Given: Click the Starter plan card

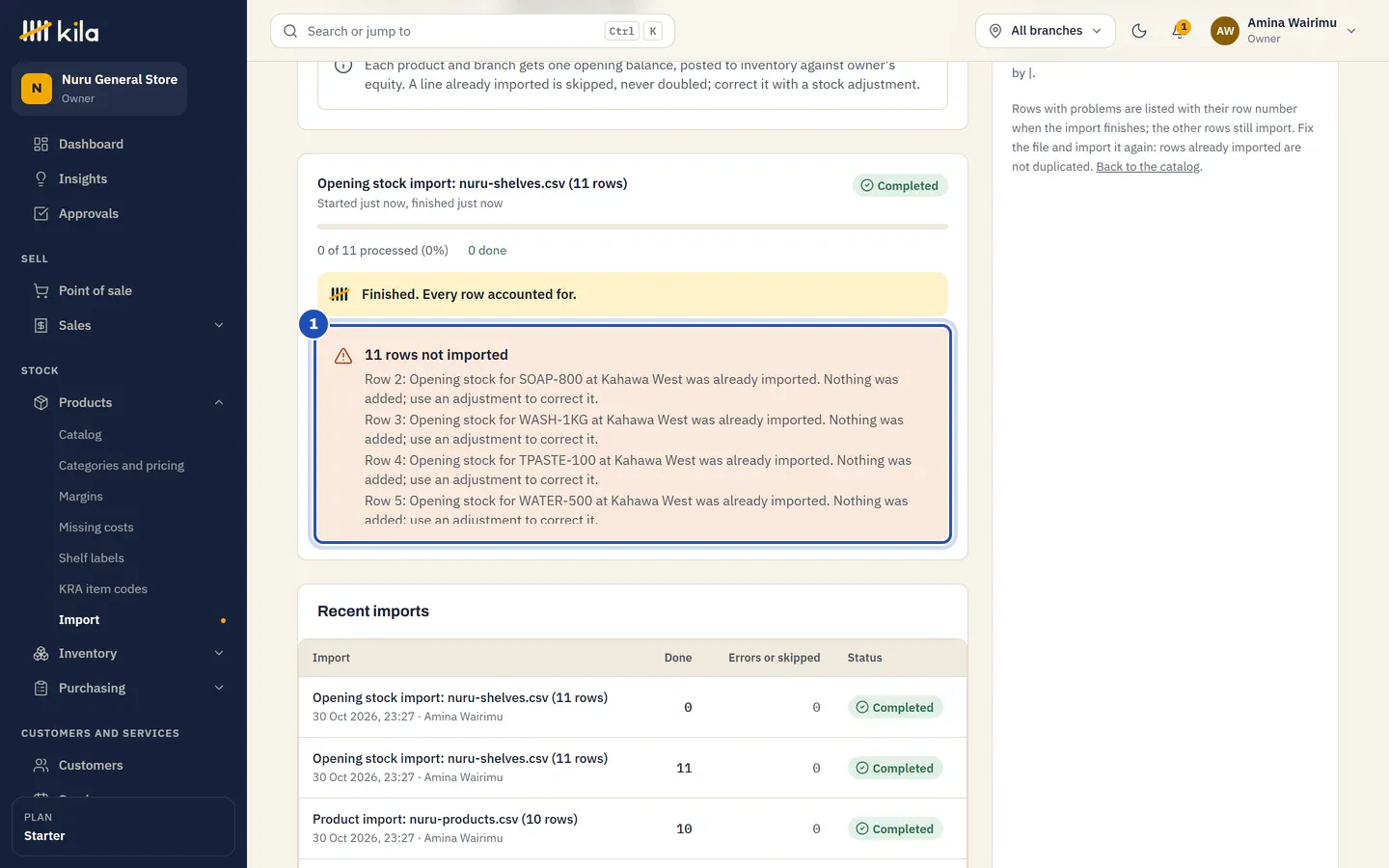Looking at the screenshot, I should click(x=123, y=827).
